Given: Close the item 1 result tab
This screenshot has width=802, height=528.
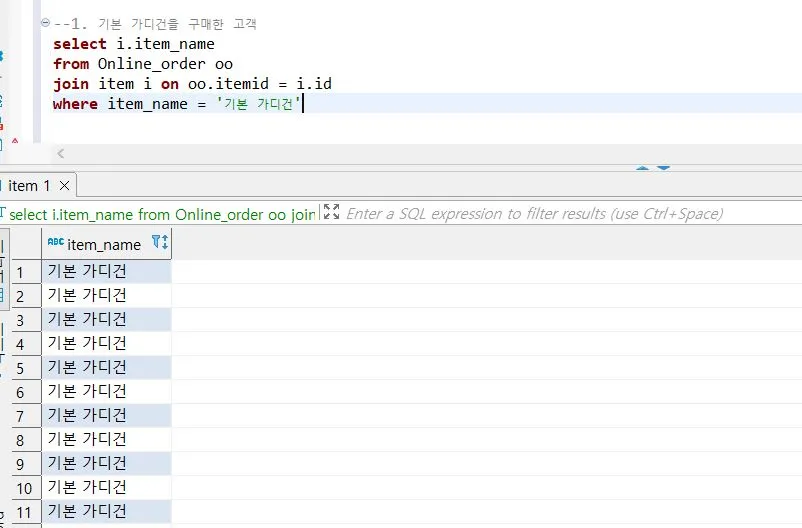Looking at the screenshot, I should pyautogui.click(x=64, y=185).
